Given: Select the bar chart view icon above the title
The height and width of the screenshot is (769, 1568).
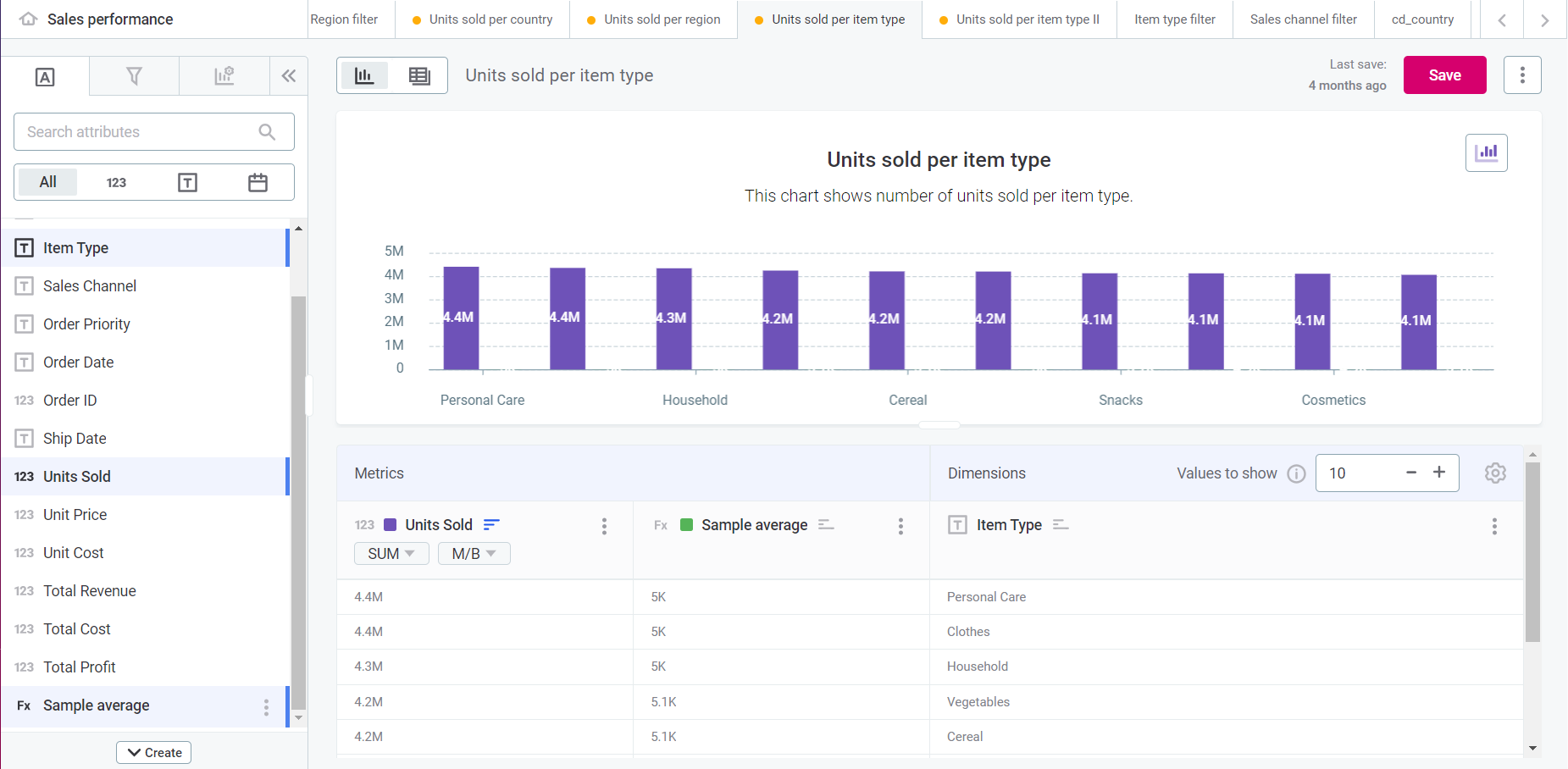Looking at the screenshot, I should point(364,75).
